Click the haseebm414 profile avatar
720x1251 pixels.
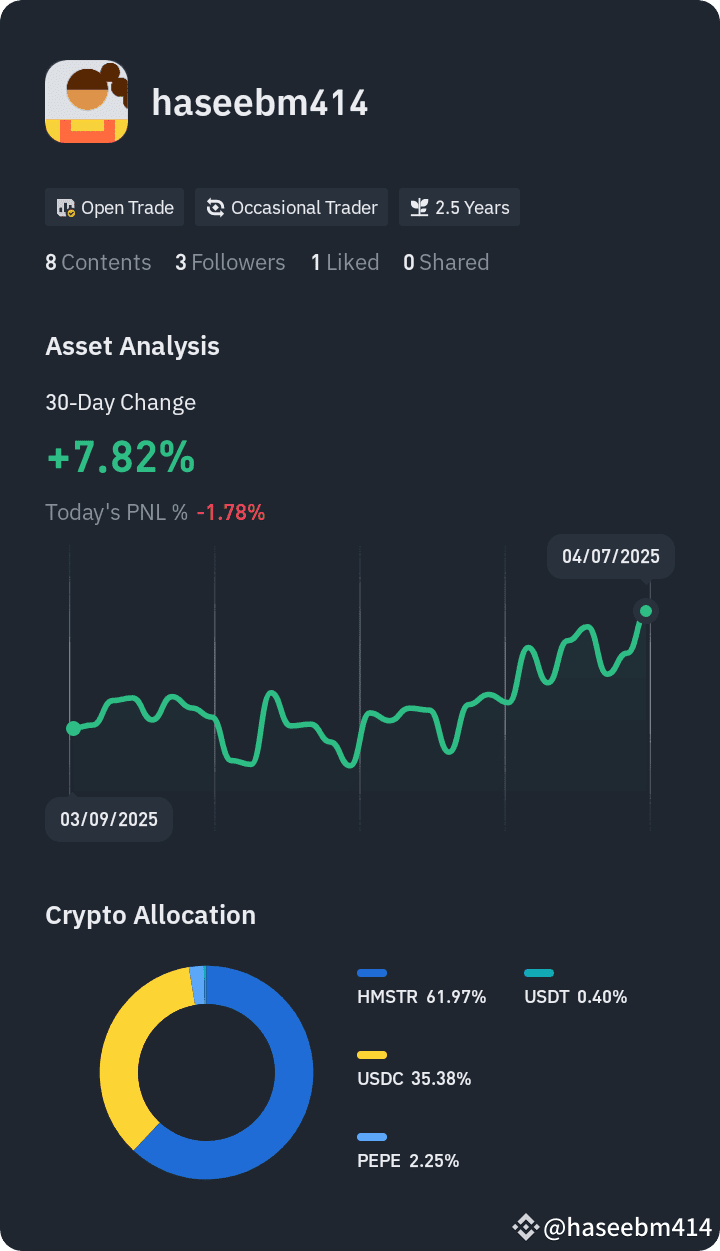tap(87, 102)
